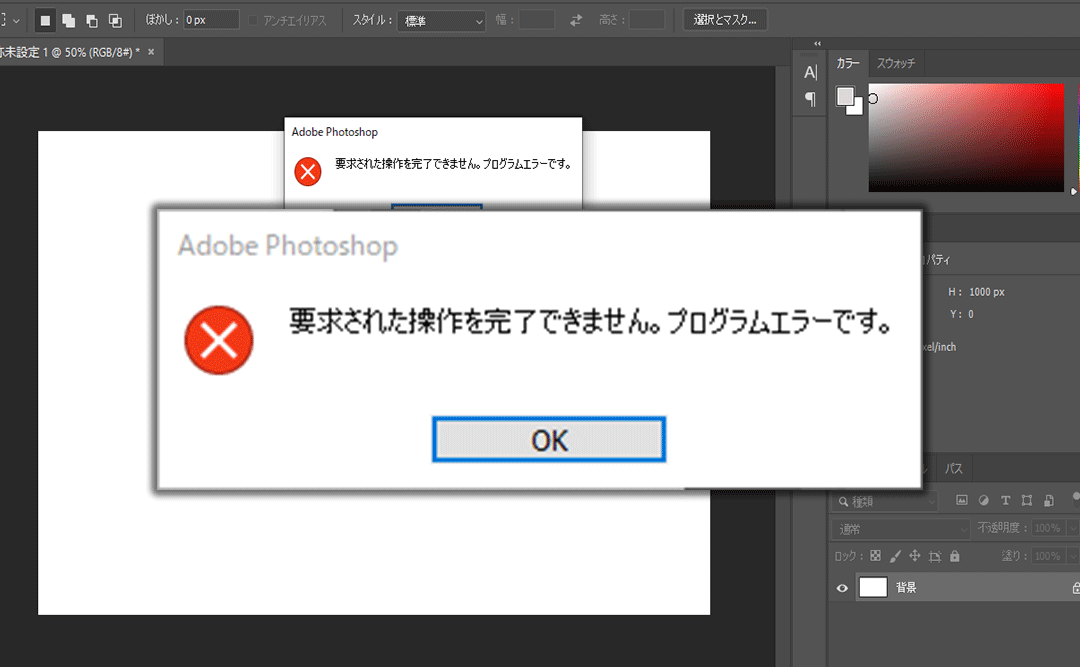Filter layers by pixel layer icon
Image resolution: width=1080 pixels, height=667 pixels.
(962, 500)
